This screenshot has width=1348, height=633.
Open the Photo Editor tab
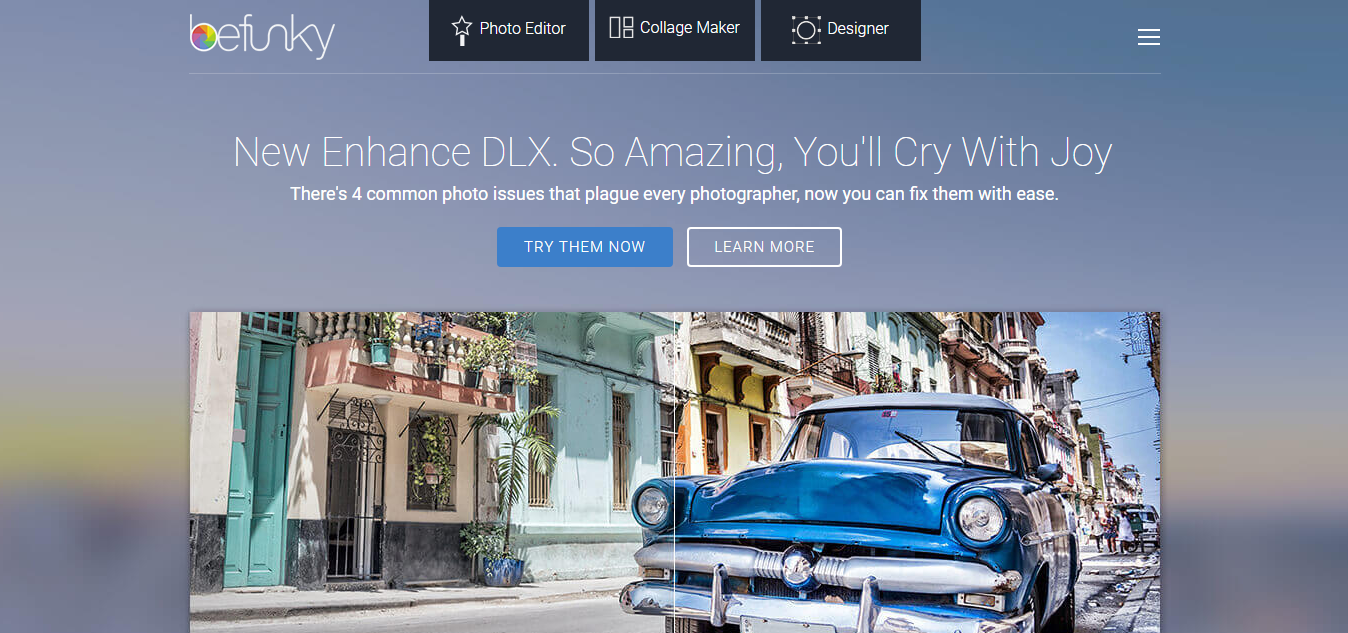[509, 30]
